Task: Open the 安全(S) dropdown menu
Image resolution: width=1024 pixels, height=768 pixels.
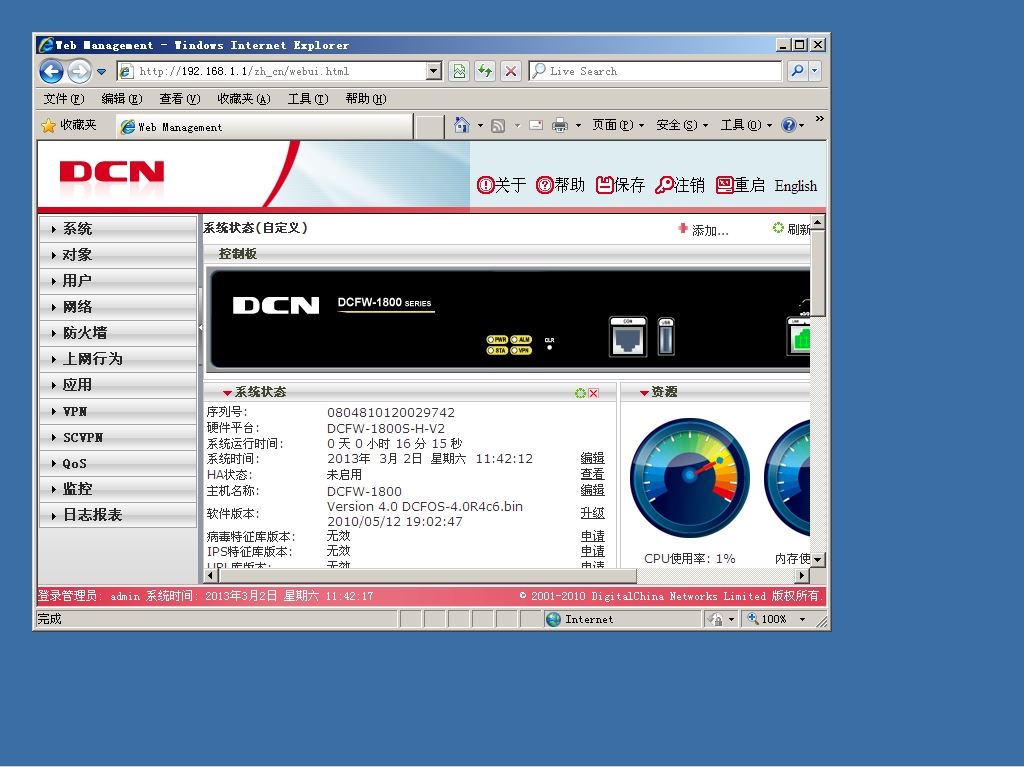Action: click(x=682, y=125)
